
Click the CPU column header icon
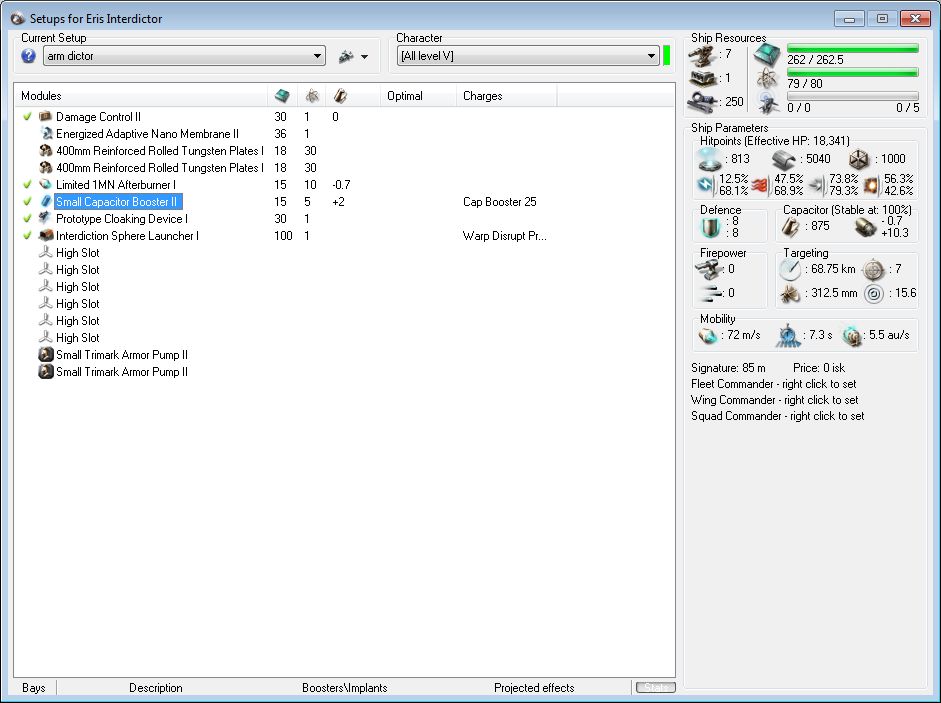pos(281,95)
